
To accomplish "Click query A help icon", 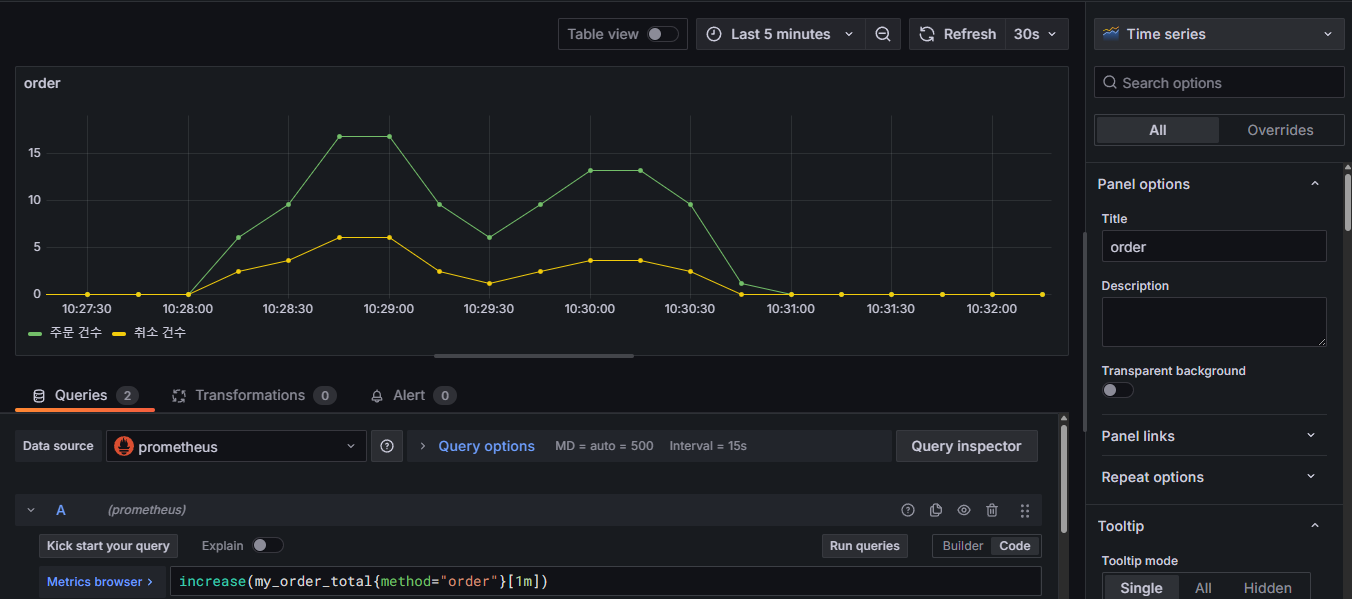I will (908, 510).
